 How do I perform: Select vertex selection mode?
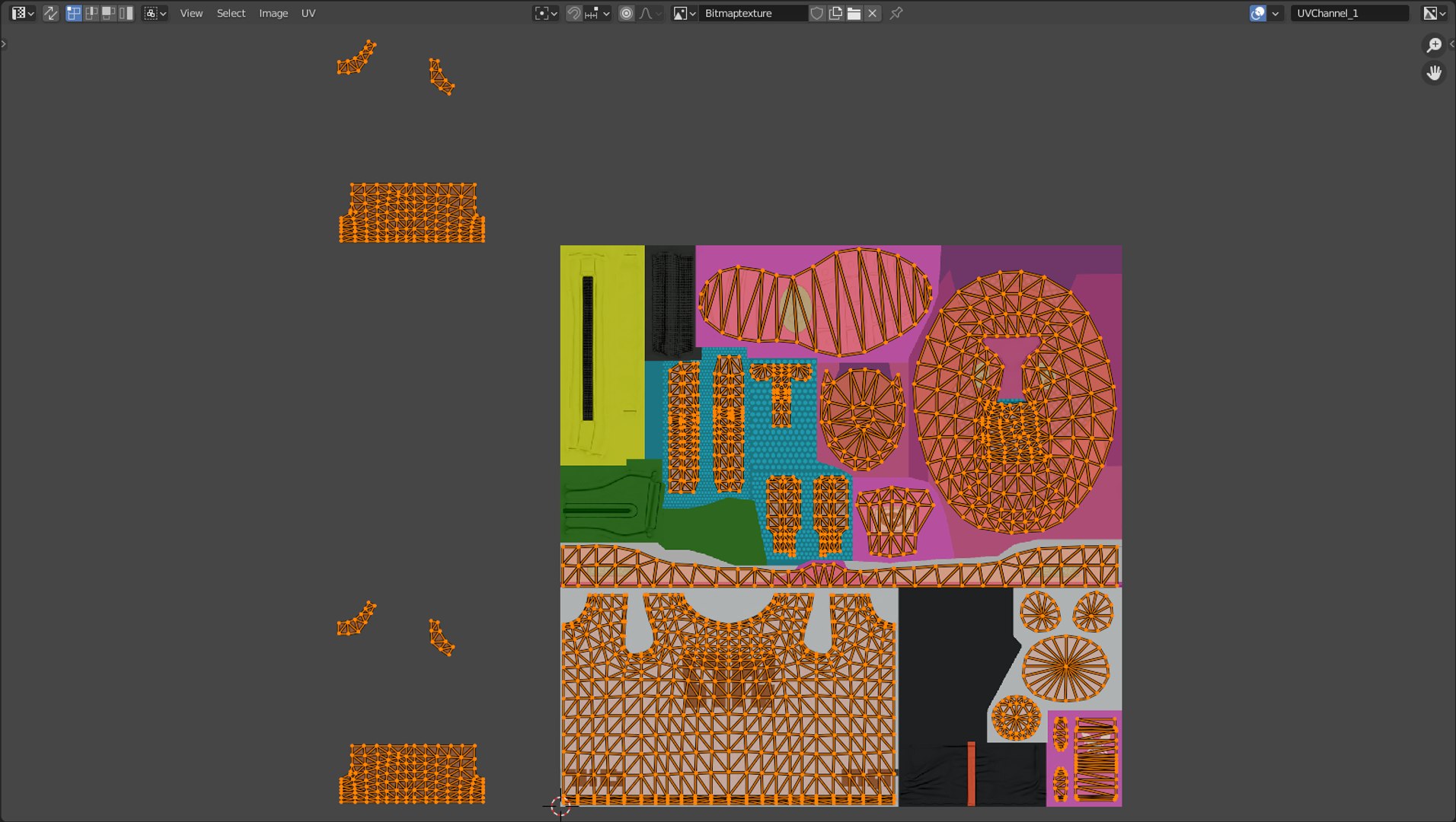pyautogui.click(x=74, y=13)
